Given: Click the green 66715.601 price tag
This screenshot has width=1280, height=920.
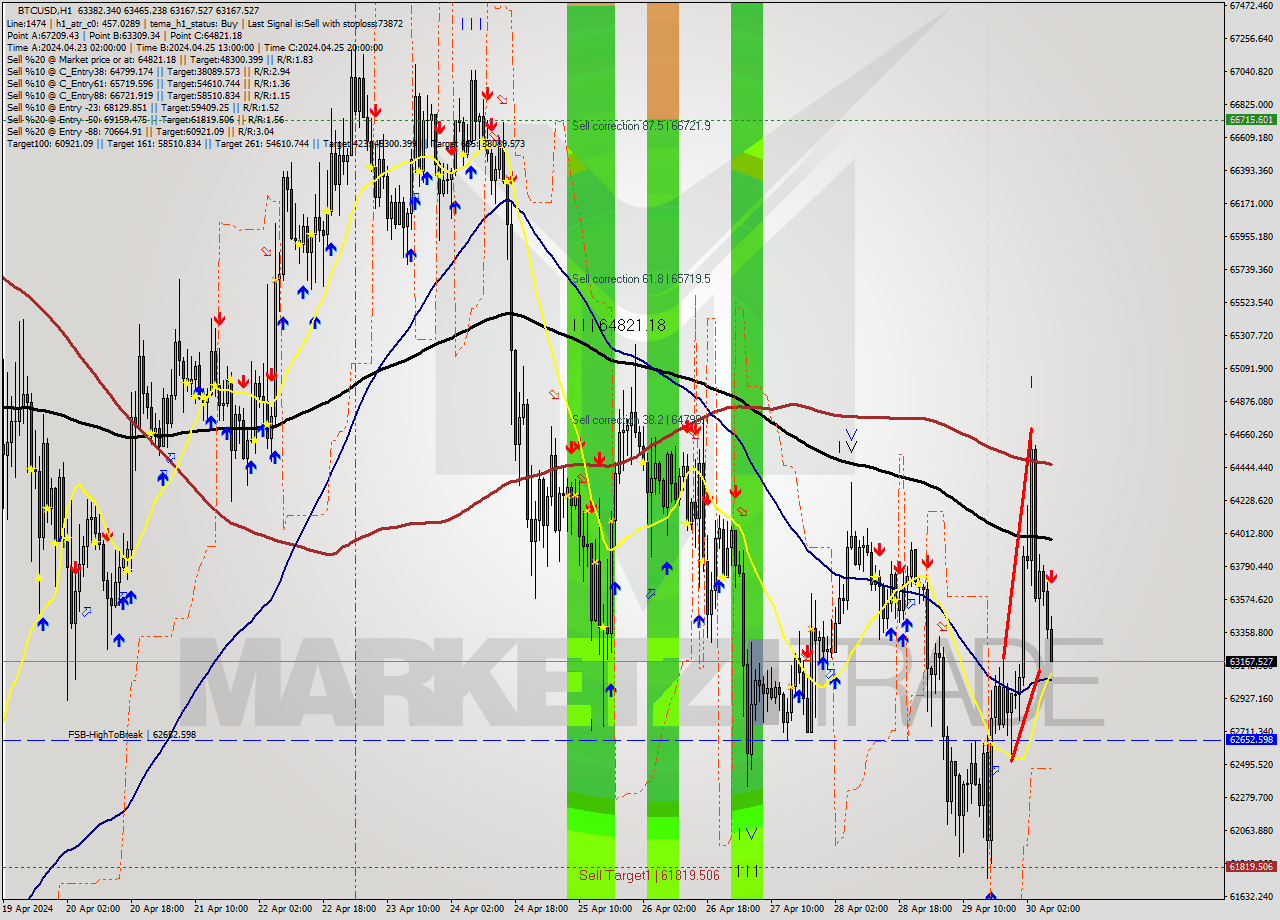Looking at the screenshot, I should 1251,119.
